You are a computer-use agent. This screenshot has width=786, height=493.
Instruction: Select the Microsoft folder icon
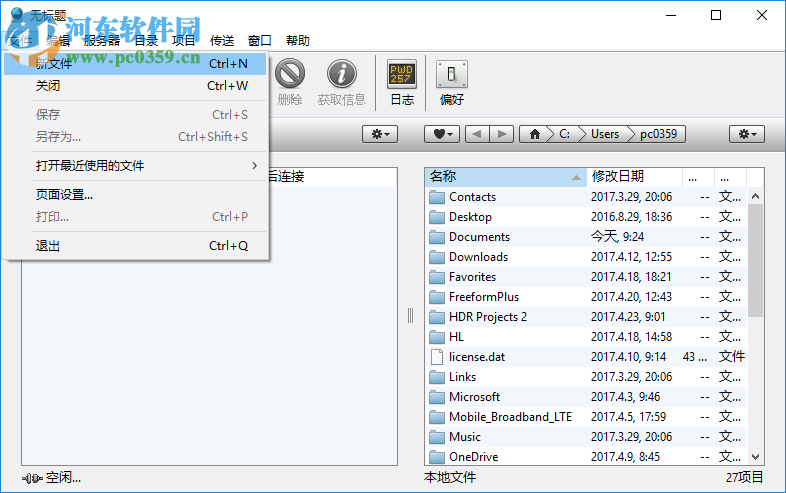click(x=437, y=397)
